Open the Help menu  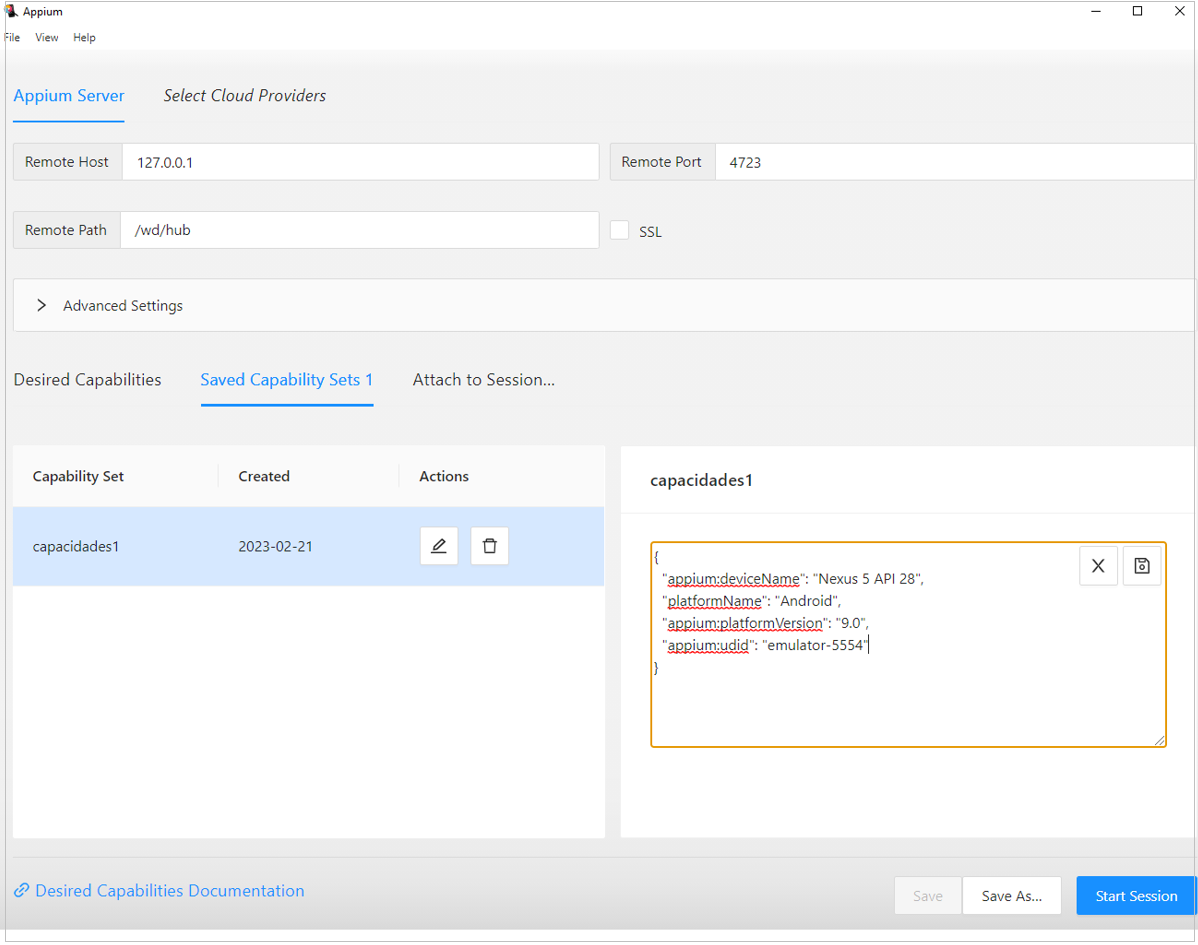(84, 38)
